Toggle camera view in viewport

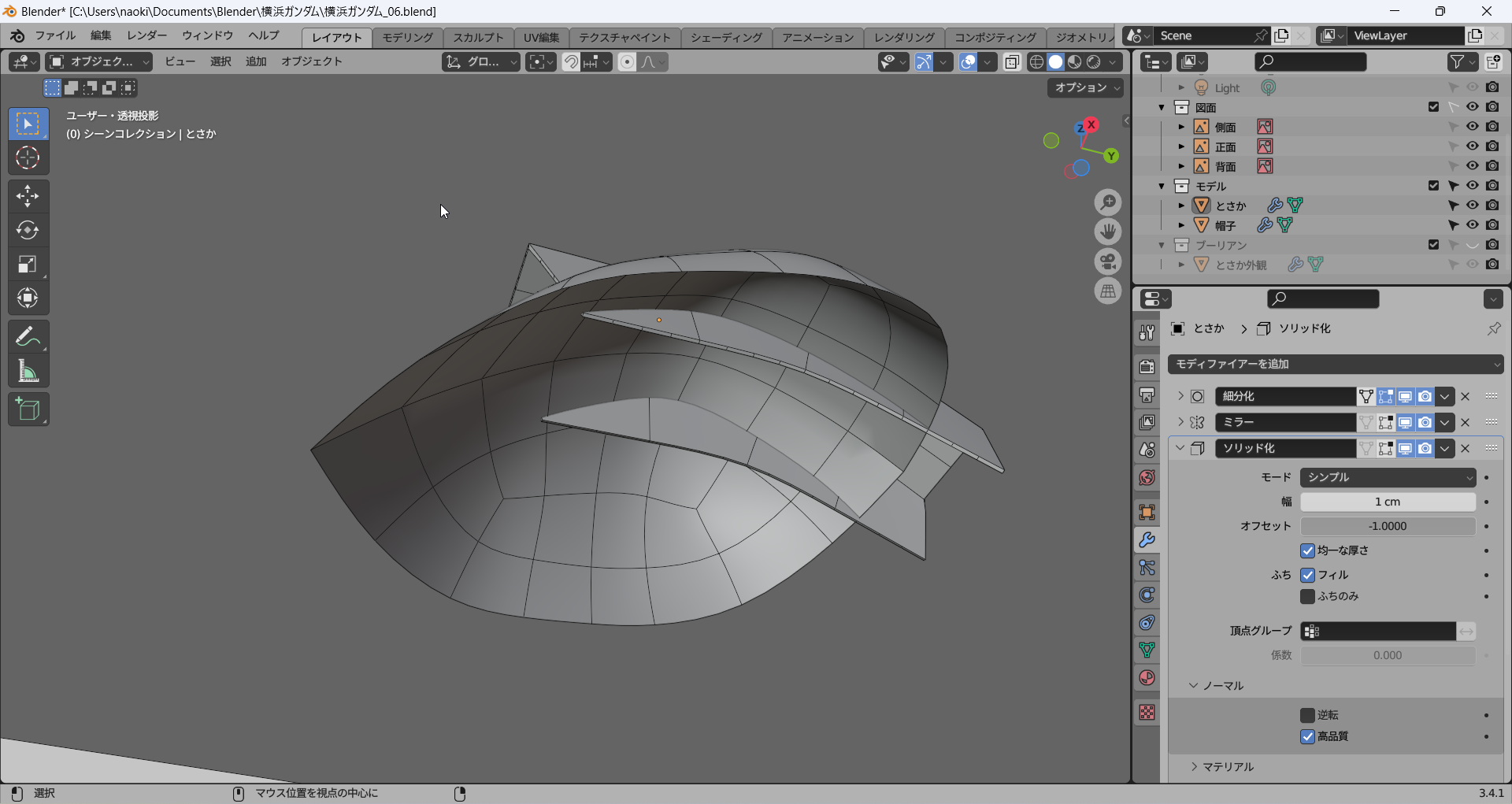(x=1108, y=261)
